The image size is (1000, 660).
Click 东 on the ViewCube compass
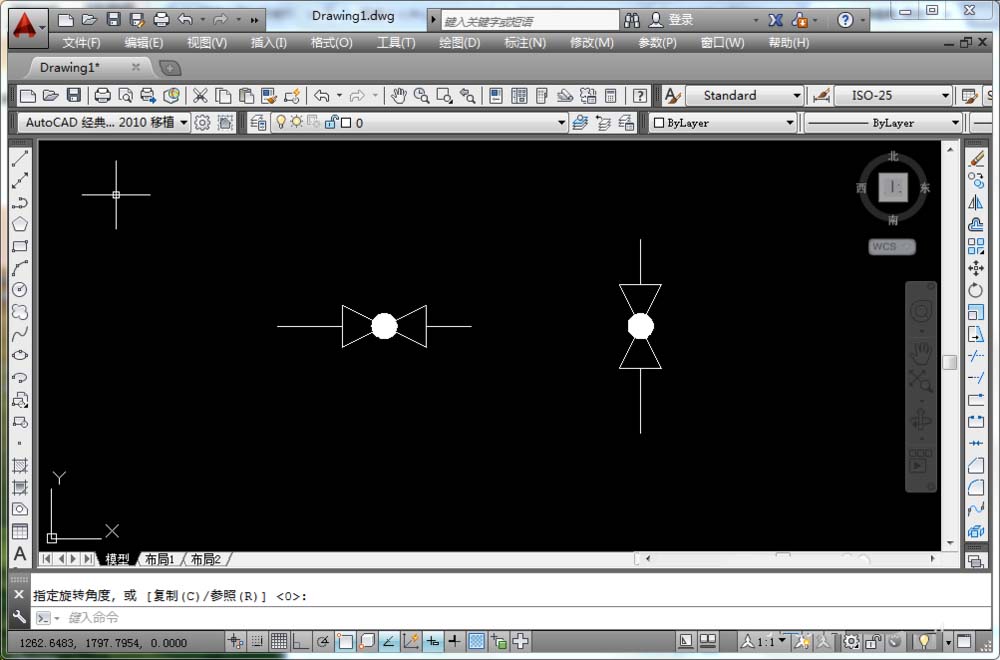click(x=925, y=188)
